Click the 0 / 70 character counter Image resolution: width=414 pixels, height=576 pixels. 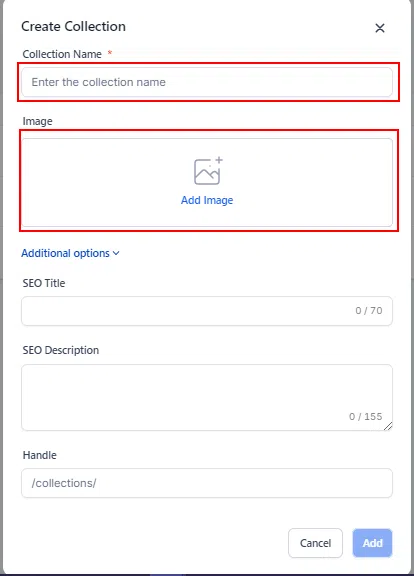(369, 311)
